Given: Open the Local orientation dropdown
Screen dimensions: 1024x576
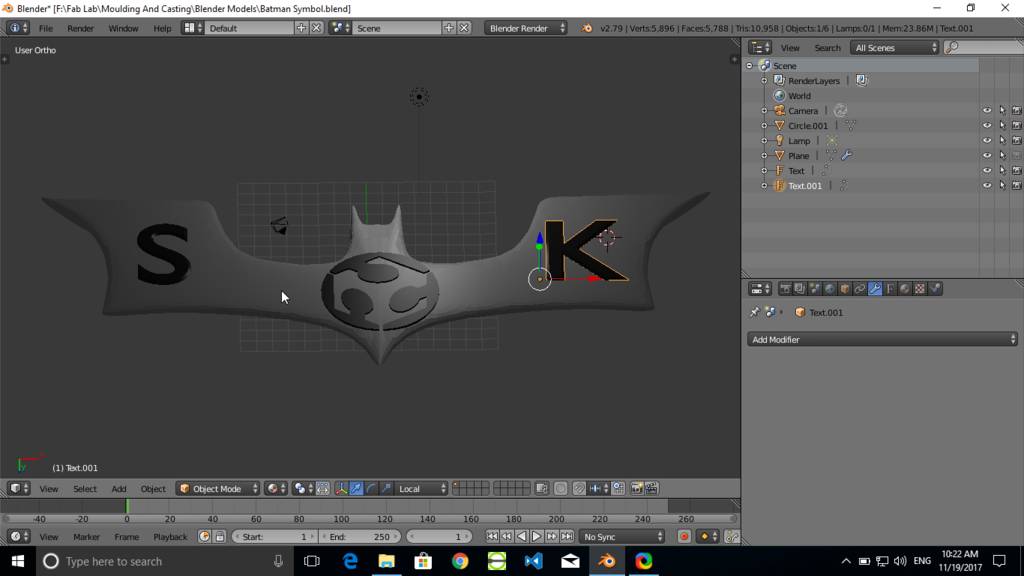Looking at the screenshot, I should tap(421, 488).
